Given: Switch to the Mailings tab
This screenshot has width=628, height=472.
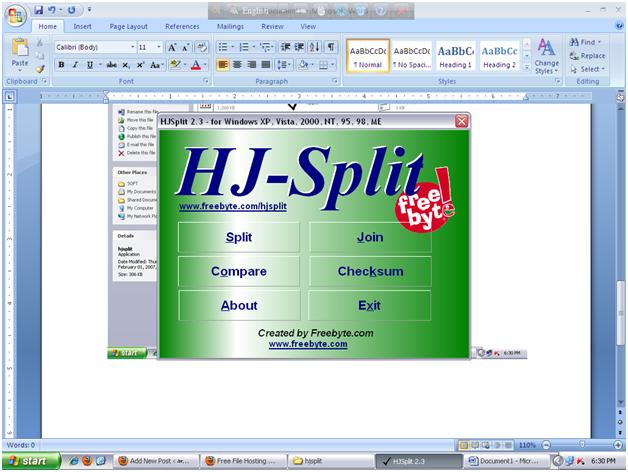Looking at the screenshot, I should point(230,26).
